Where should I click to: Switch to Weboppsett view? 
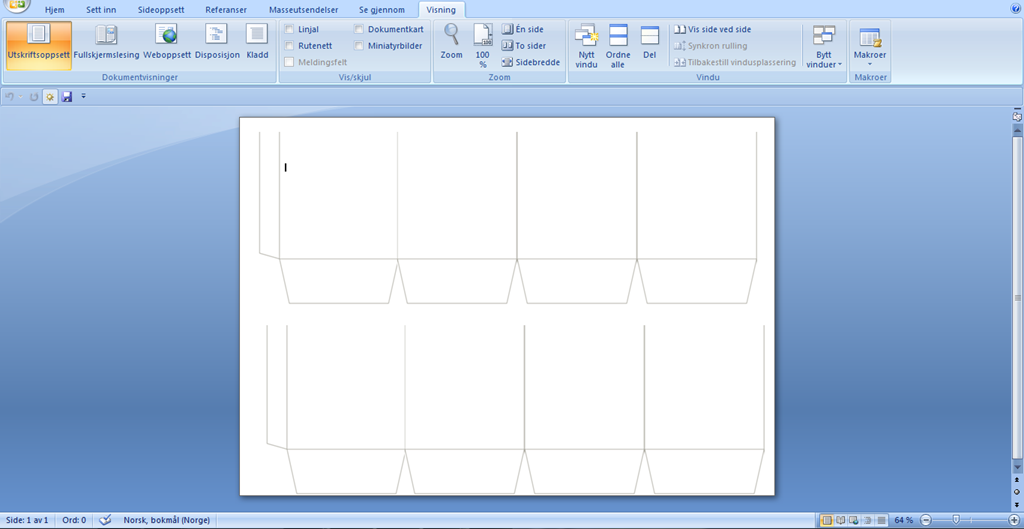(x=167, y=42)
